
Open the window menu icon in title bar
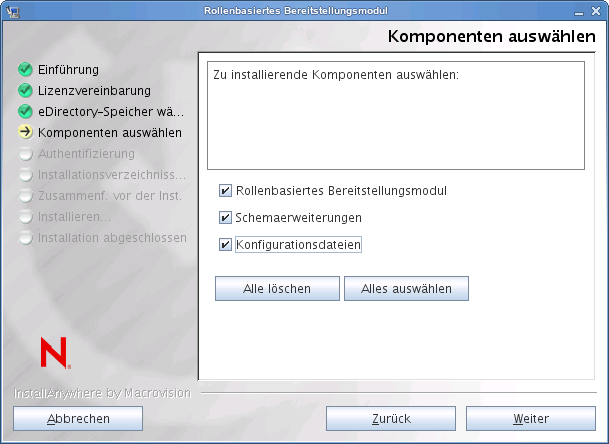[13, 11]
